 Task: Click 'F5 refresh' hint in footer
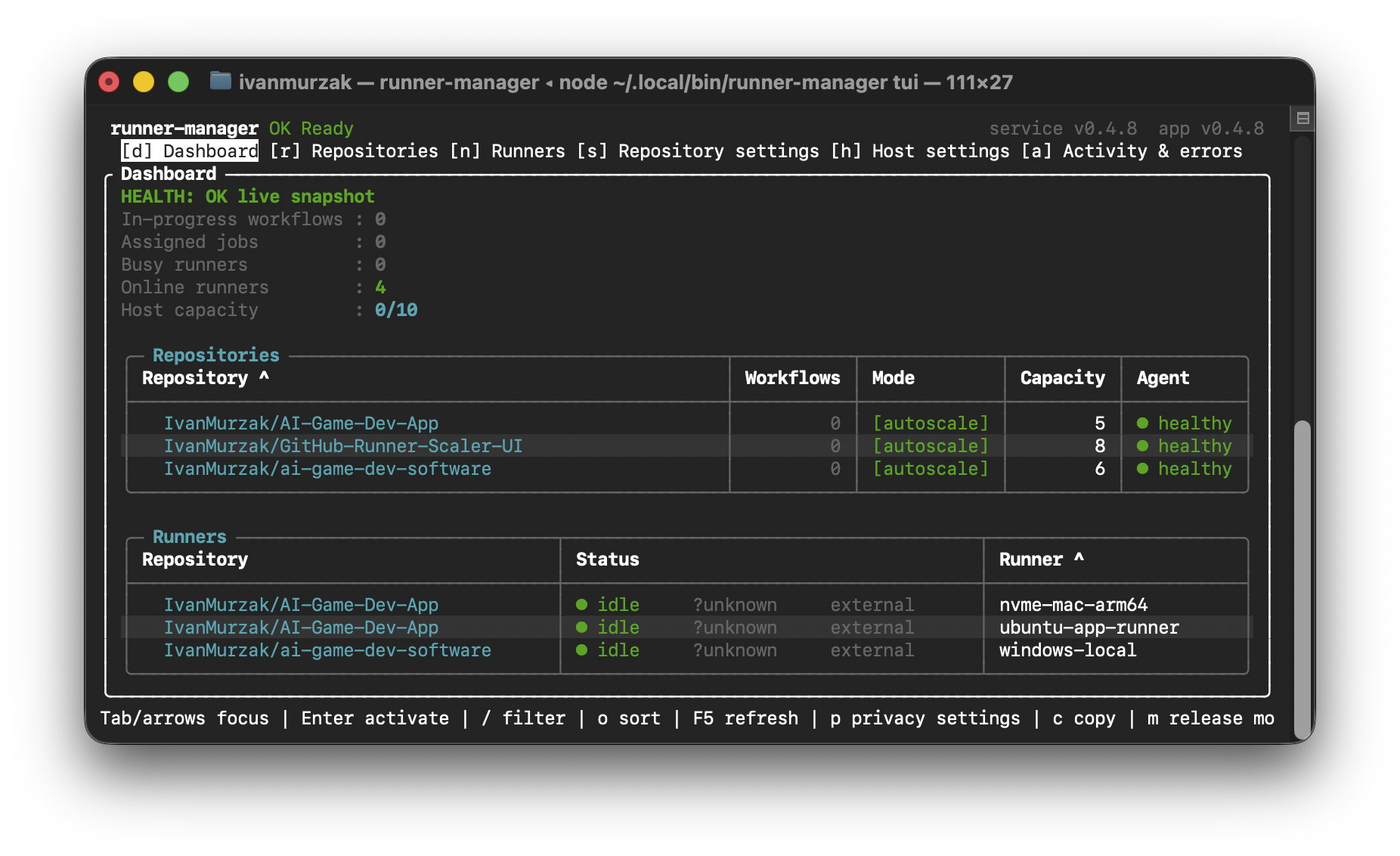point(745,718)
